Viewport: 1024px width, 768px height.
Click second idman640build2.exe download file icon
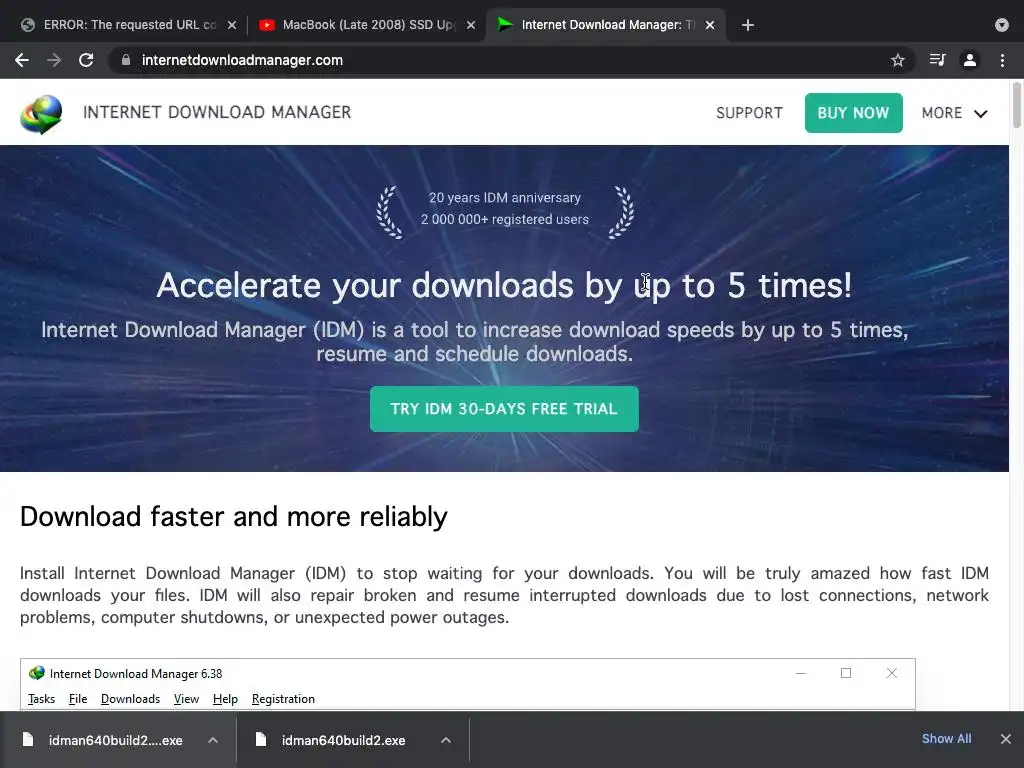(261, 739)
